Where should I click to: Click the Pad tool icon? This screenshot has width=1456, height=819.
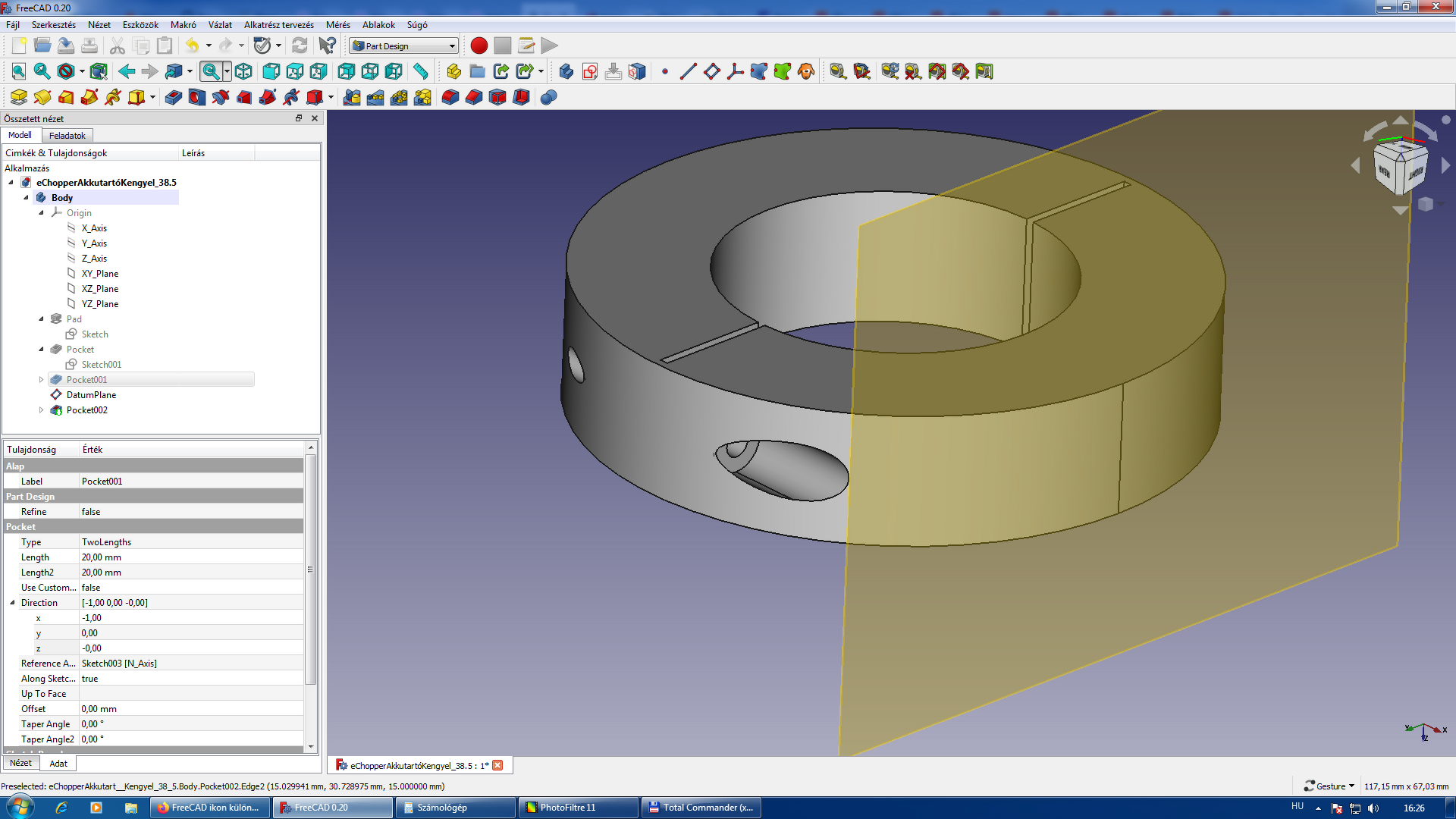coord(18,97)
